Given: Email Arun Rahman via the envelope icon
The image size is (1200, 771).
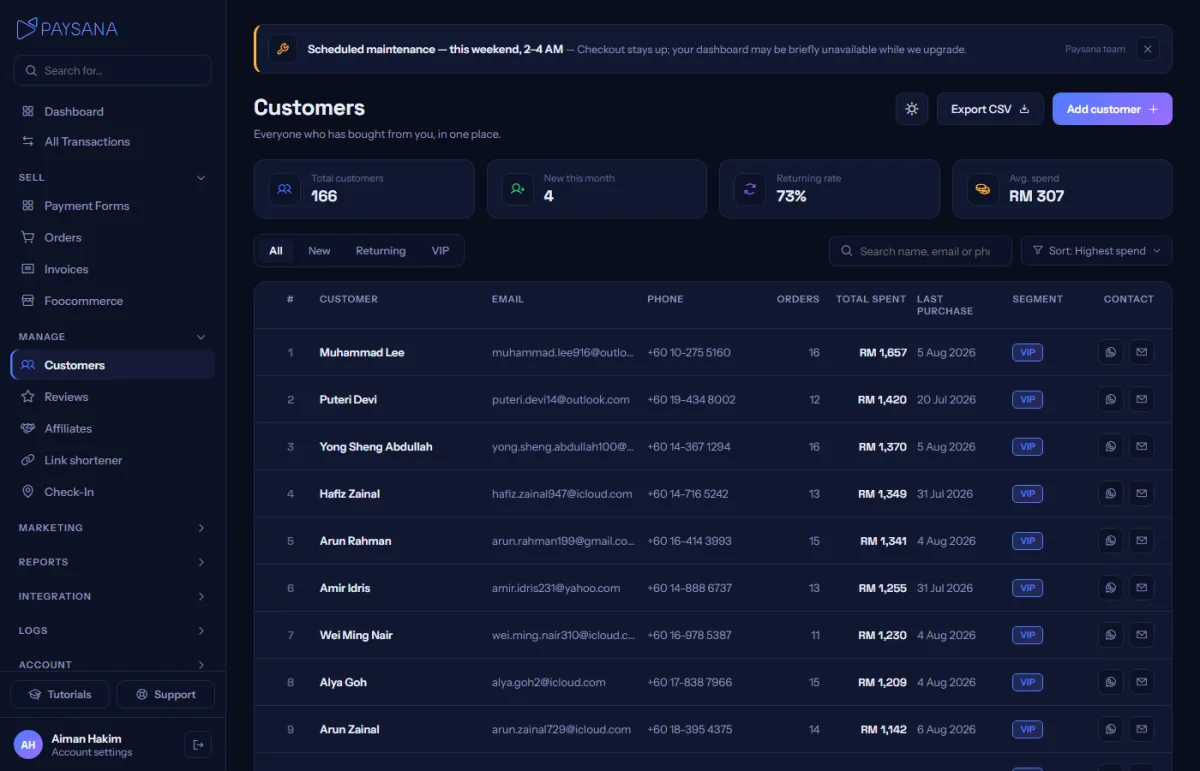Looking at the screenshot, I should tap(1141, 540).
